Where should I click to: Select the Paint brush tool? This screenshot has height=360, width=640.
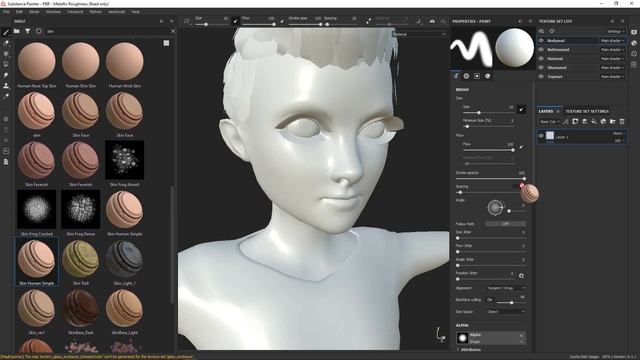click(x=6, y=32)
